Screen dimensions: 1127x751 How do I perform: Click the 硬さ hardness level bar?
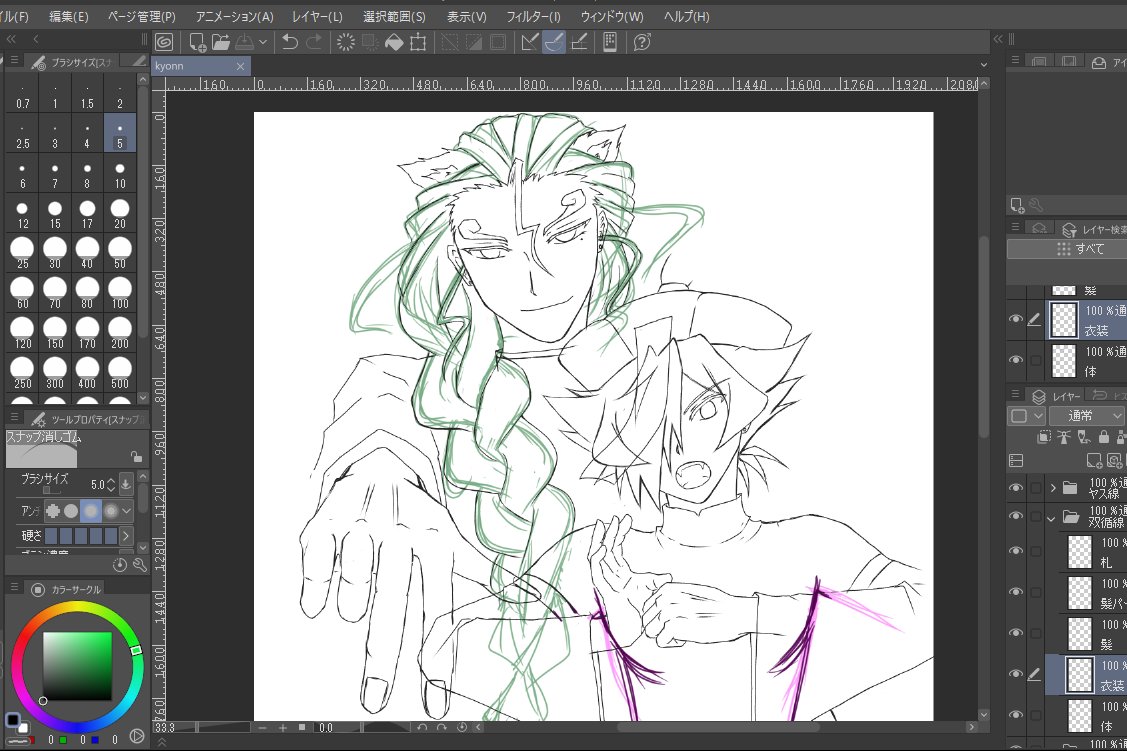coord(81,535)
